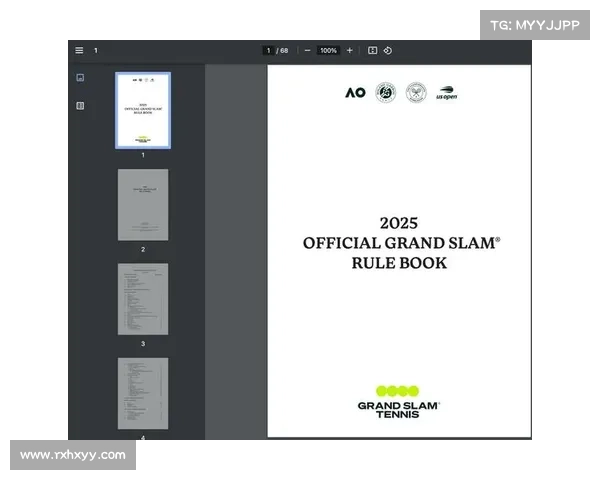This screenshot has width=600, height=480.
Task: Rotate the document with the rotate icon
Action: click(x=388, y=51)
